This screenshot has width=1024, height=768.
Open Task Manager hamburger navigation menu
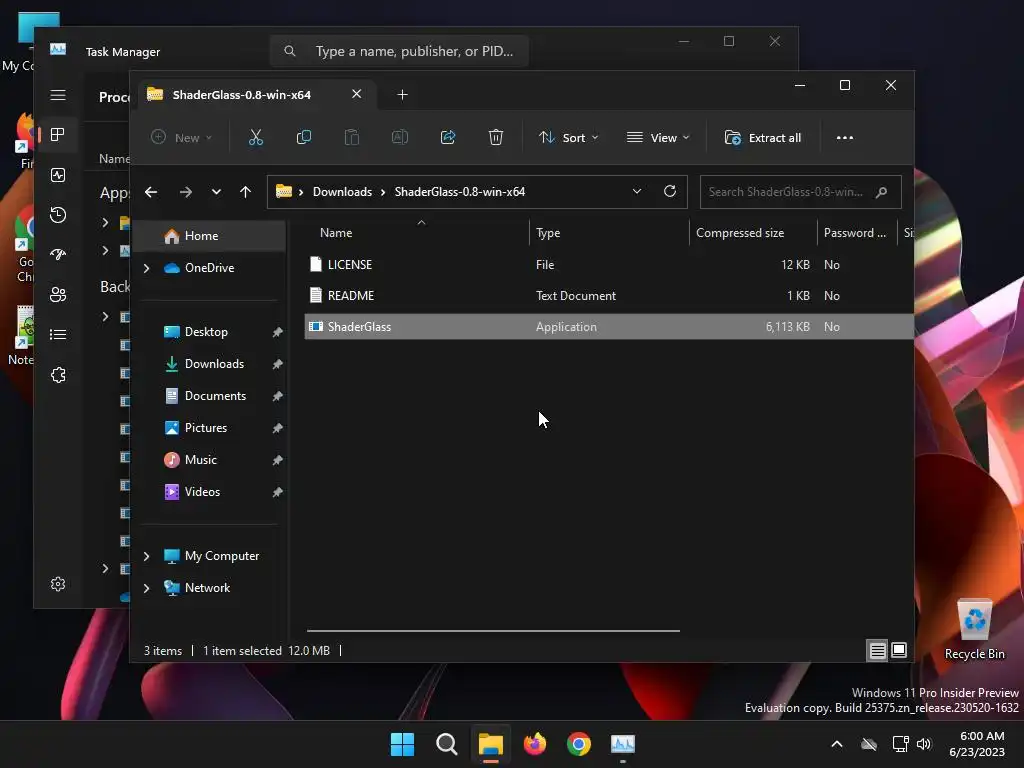58,95
